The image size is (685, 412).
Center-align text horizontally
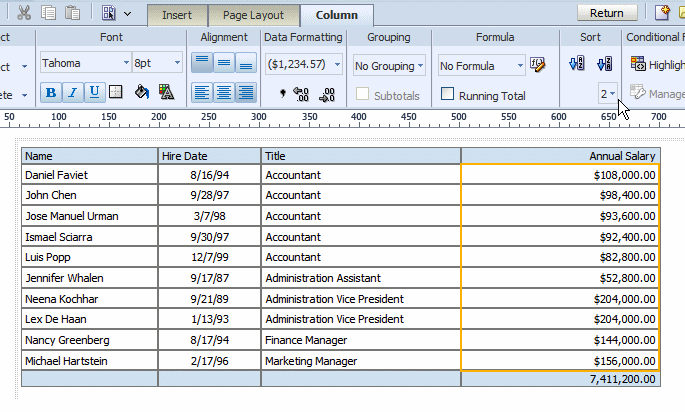pos(223,92)
